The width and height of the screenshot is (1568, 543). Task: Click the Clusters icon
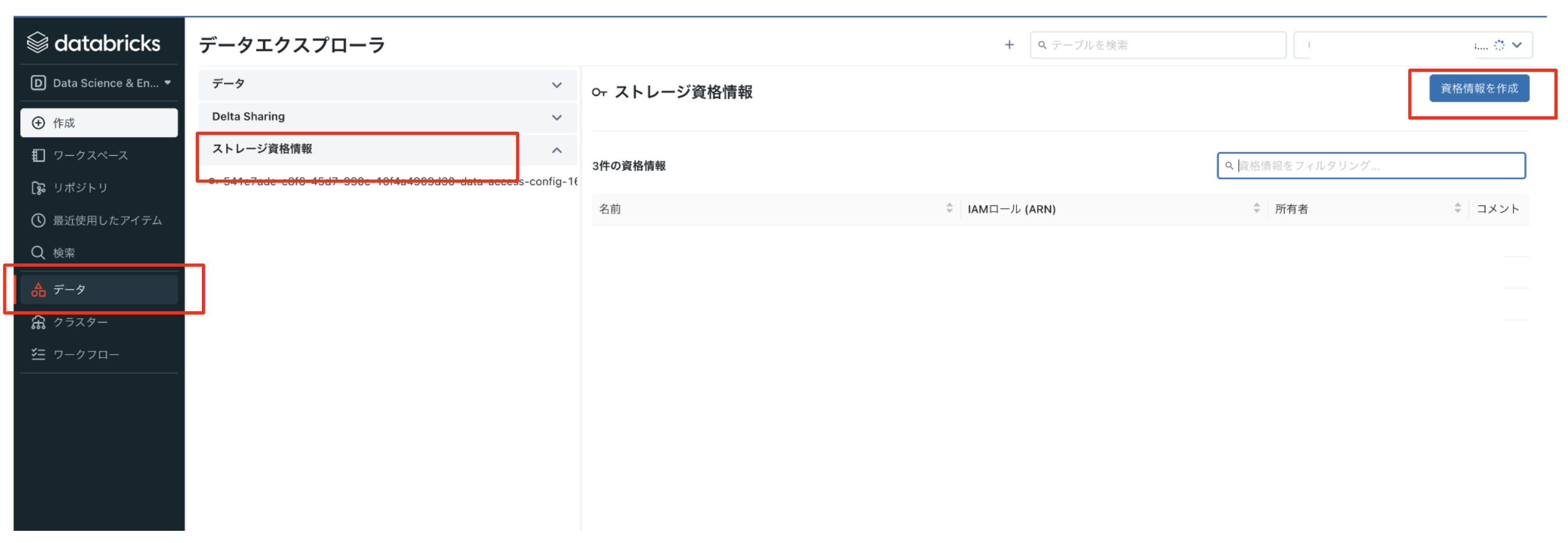tap(38, 322)
